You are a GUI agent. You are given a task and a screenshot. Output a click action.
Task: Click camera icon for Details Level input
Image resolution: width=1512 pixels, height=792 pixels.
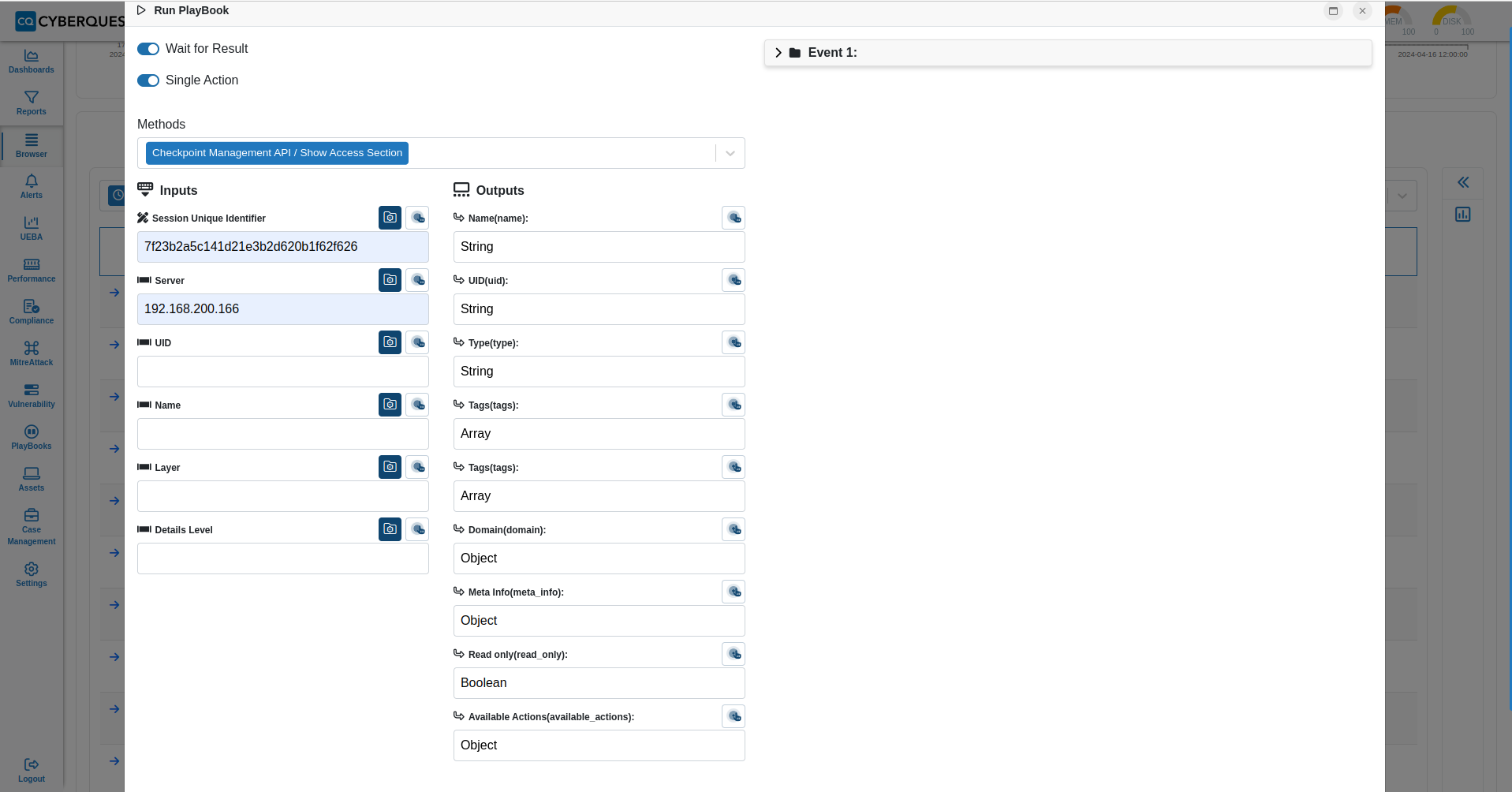[x=390, y=529]
